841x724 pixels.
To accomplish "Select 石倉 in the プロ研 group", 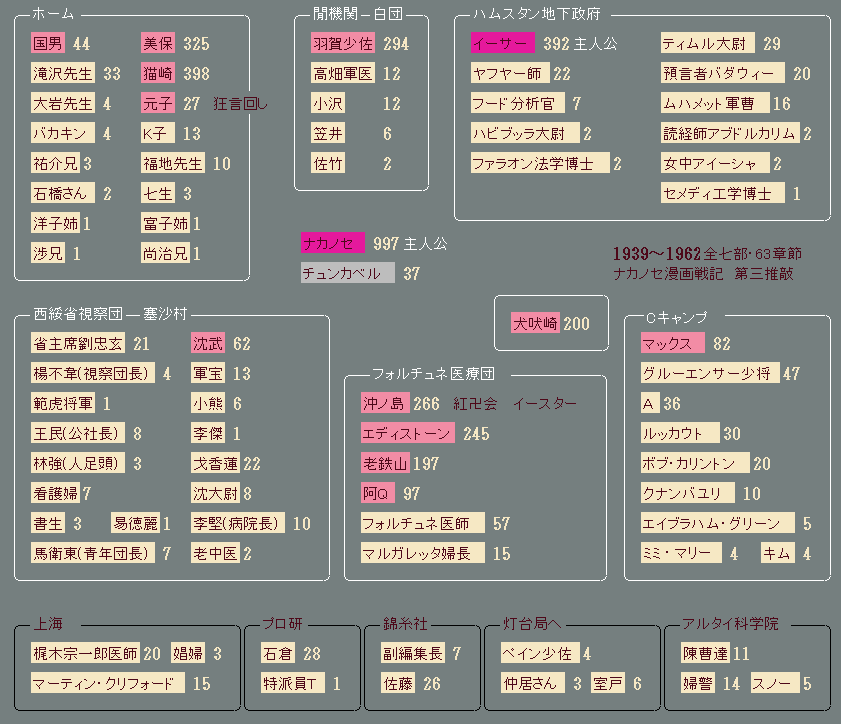I will click(277, 654).
